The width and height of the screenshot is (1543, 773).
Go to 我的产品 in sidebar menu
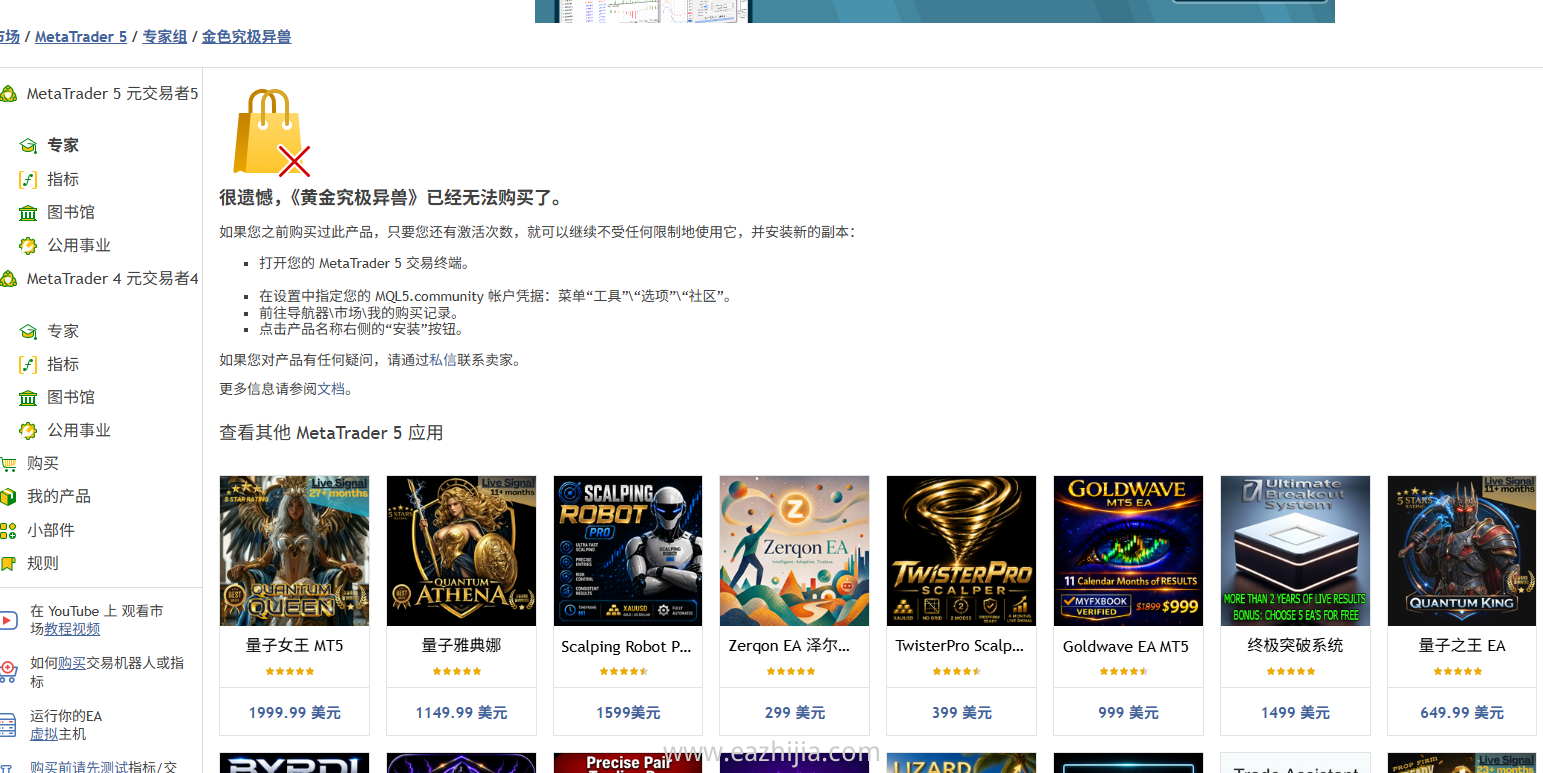[59, 497]
